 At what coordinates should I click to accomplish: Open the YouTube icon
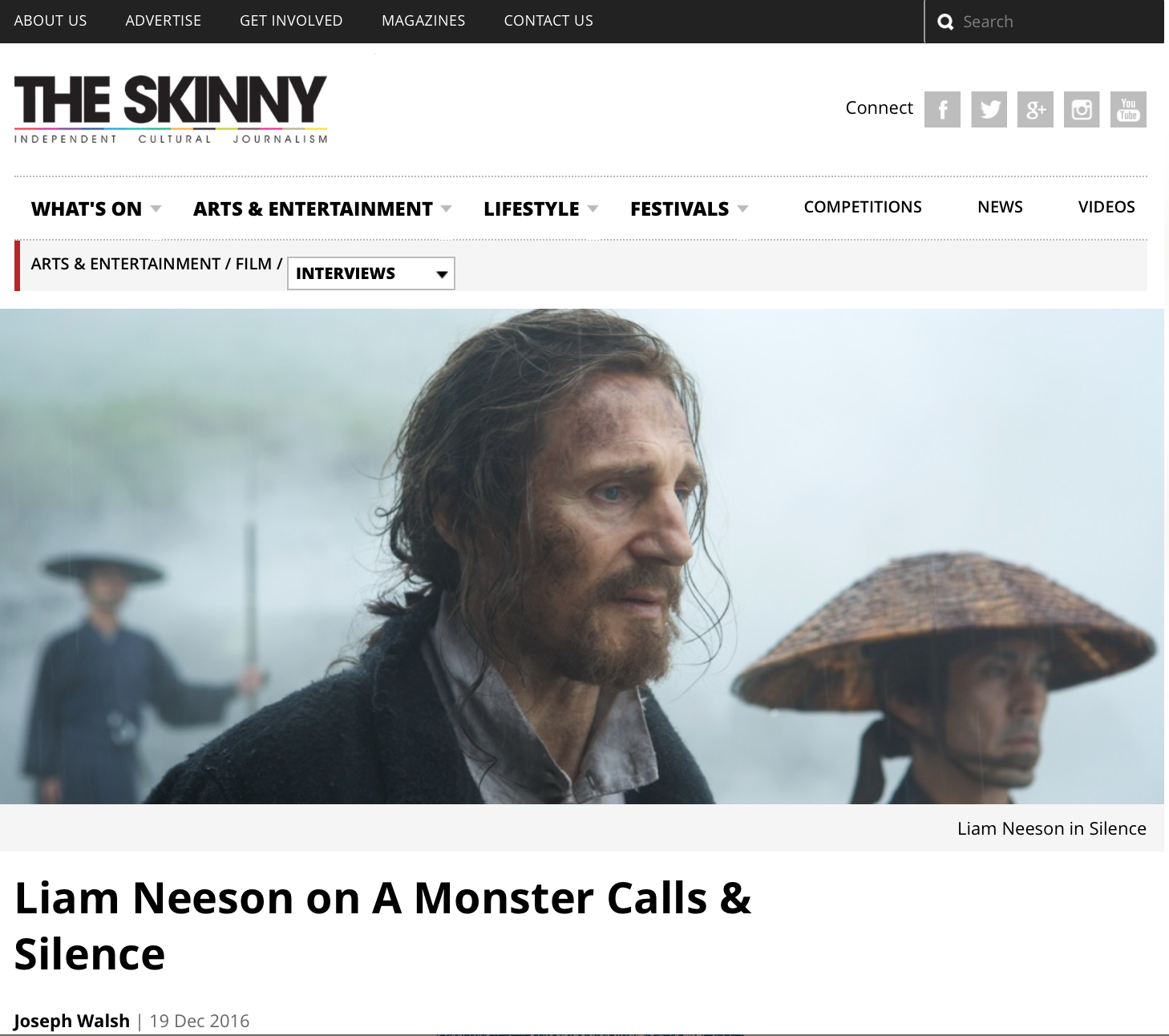click(1128, 109)
